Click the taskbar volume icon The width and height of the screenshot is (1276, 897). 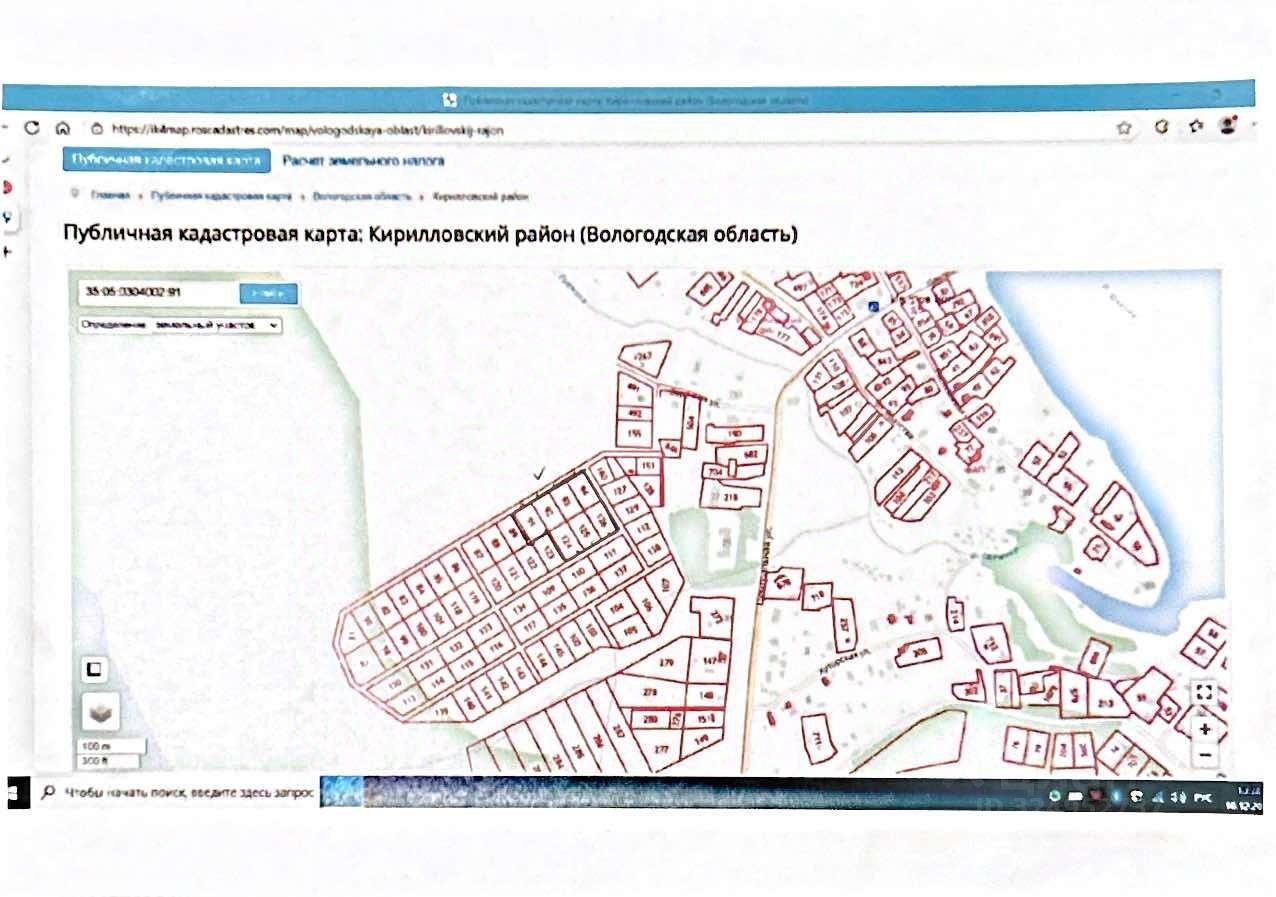pyautogui.click(x=1178, y=797)
